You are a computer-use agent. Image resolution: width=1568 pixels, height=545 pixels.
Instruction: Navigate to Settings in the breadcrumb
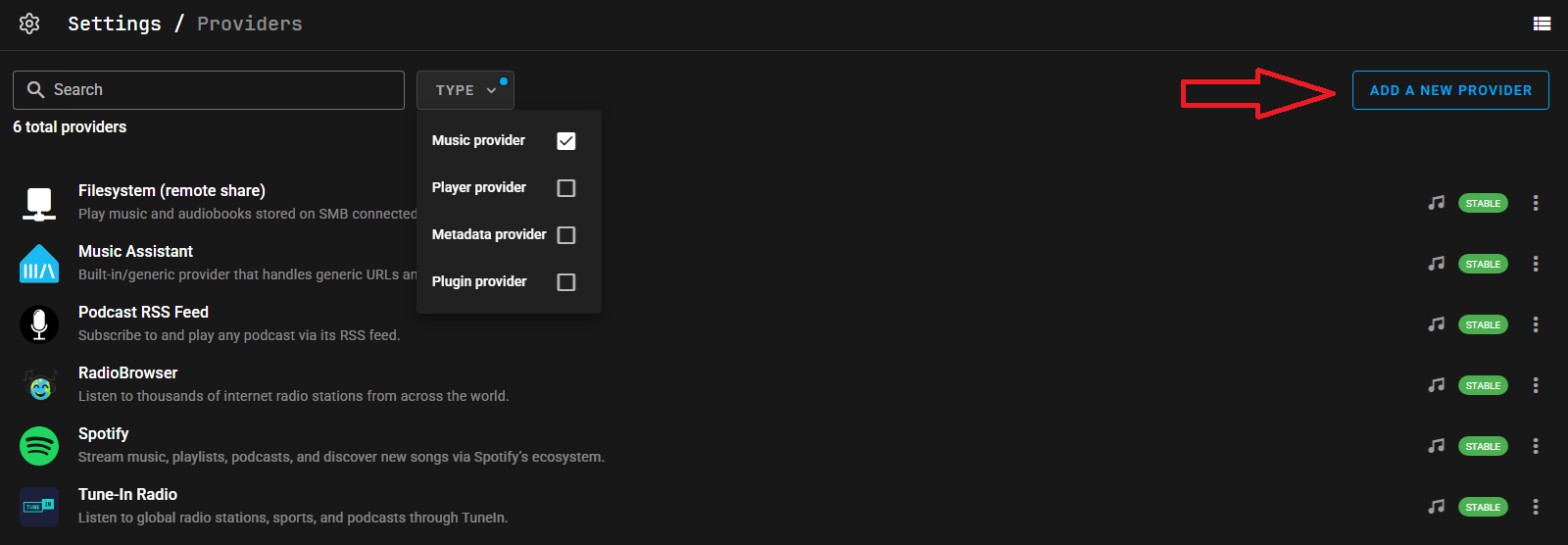(114, 24)
